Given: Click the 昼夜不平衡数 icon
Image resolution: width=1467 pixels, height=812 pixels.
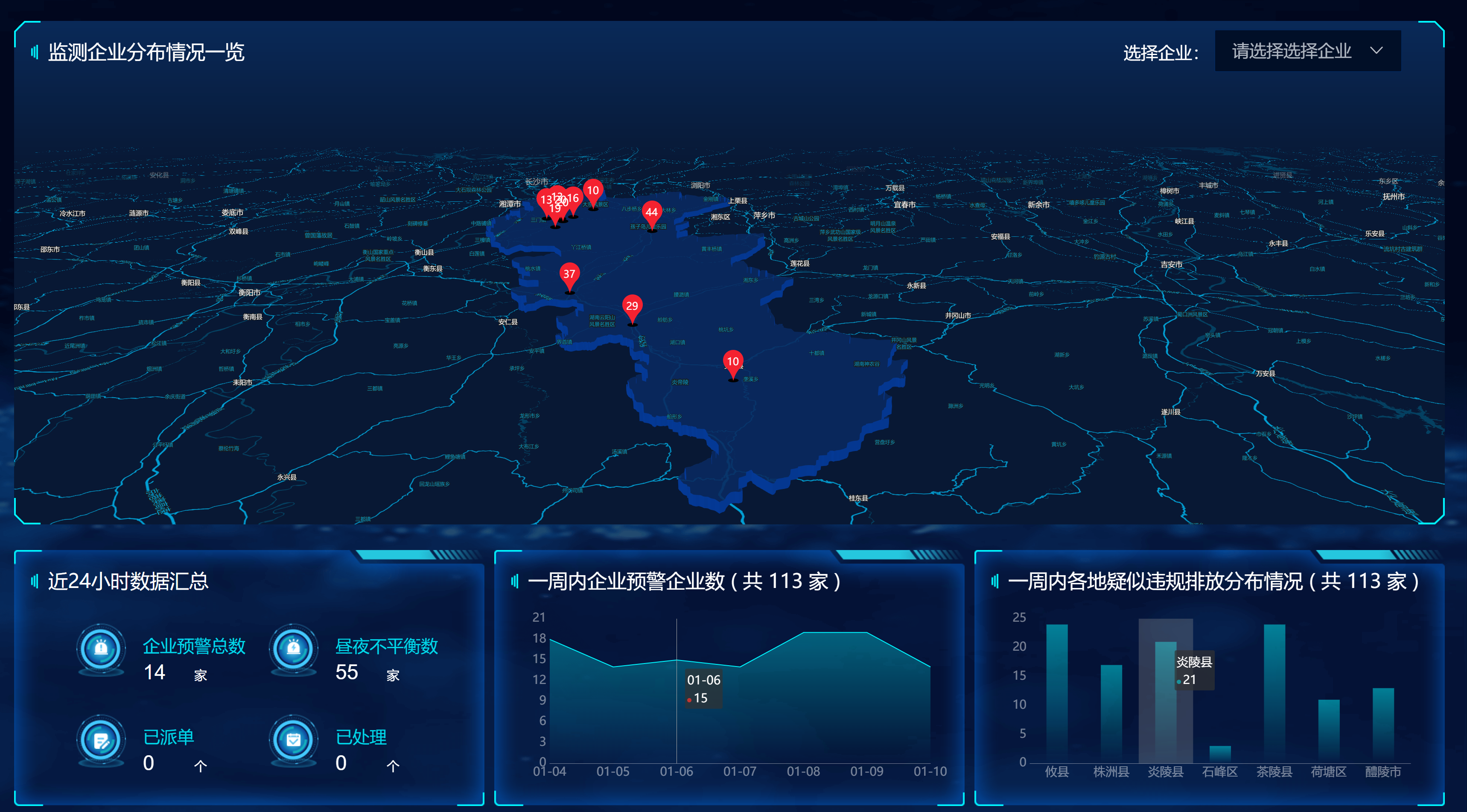Looking at the screenshot, I should click(x=293, y=648).
